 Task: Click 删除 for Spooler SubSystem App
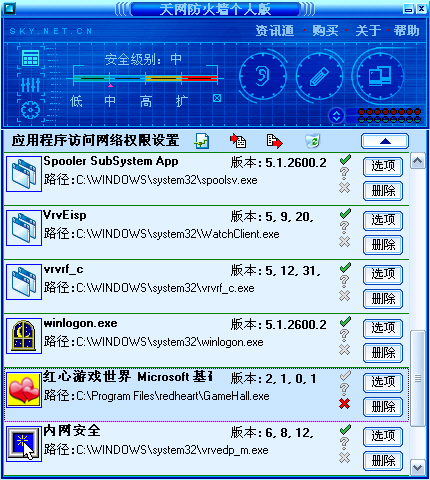(383, 191)
